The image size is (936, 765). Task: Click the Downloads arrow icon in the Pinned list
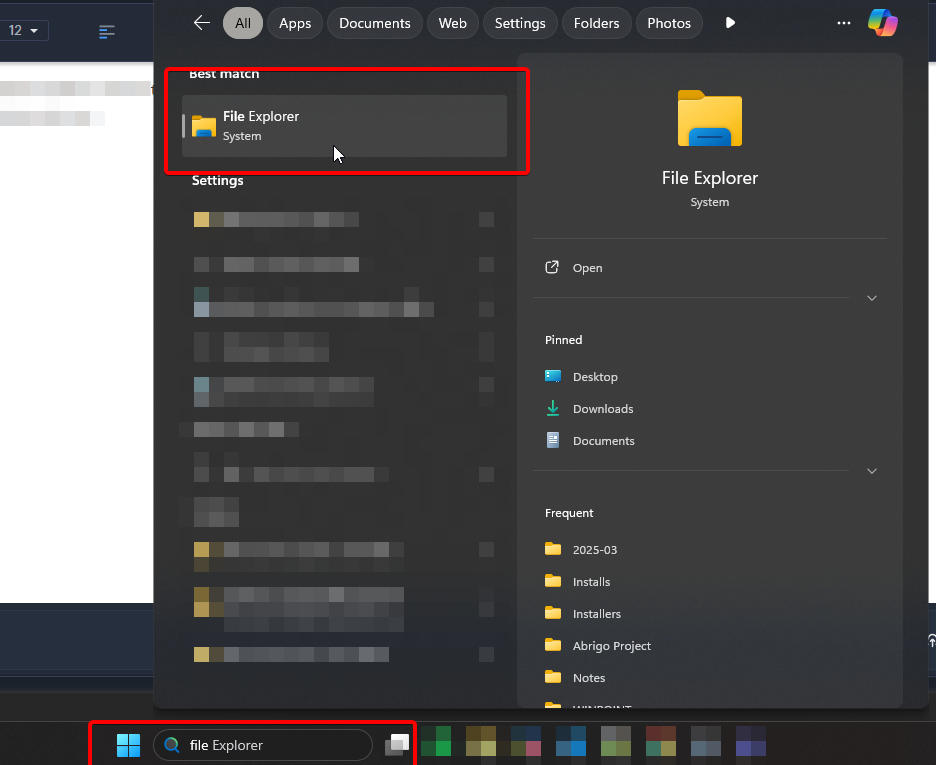[x=553, y=408]
